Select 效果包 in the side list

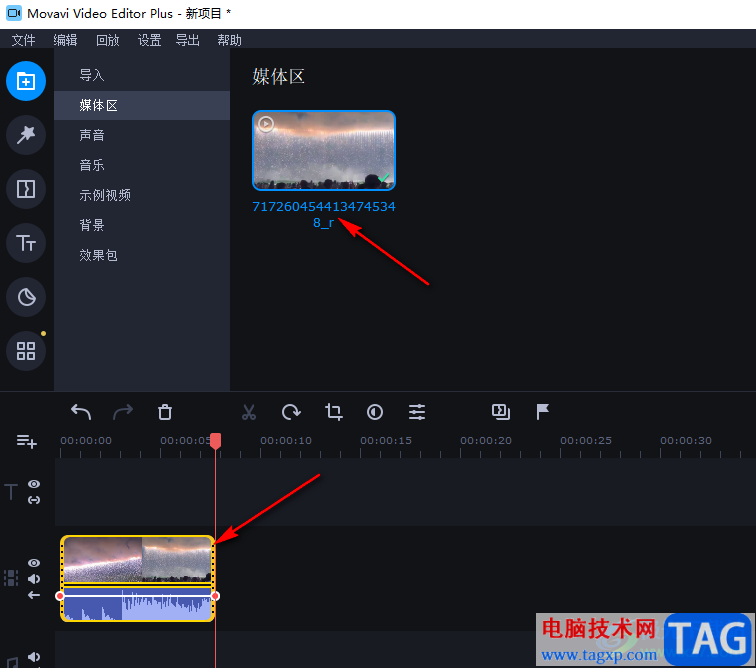pyautogui.click(x=142, y=255)
